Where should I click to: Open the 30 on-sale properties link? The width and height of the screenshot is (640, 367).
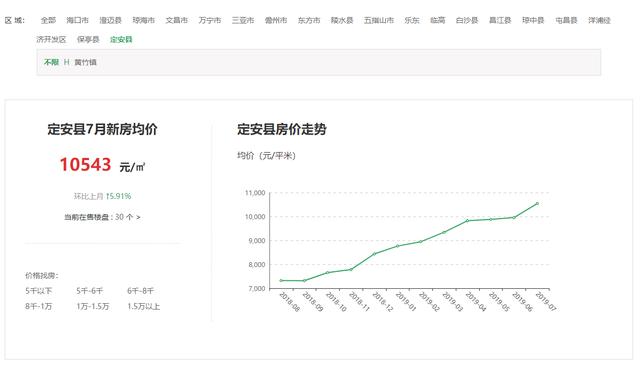coord(102,217)
